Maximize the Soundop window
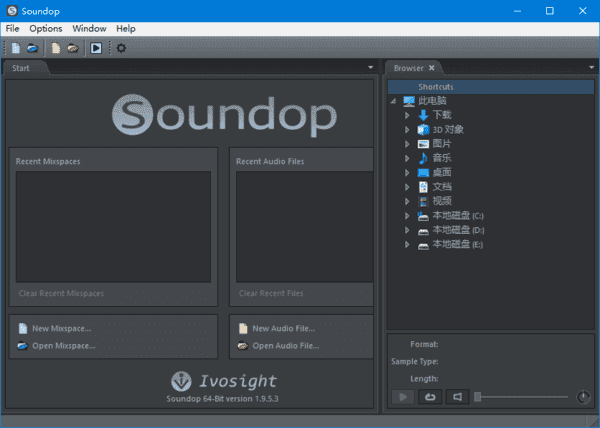Screen dimensions: 600x428 (x=549, y=11)
